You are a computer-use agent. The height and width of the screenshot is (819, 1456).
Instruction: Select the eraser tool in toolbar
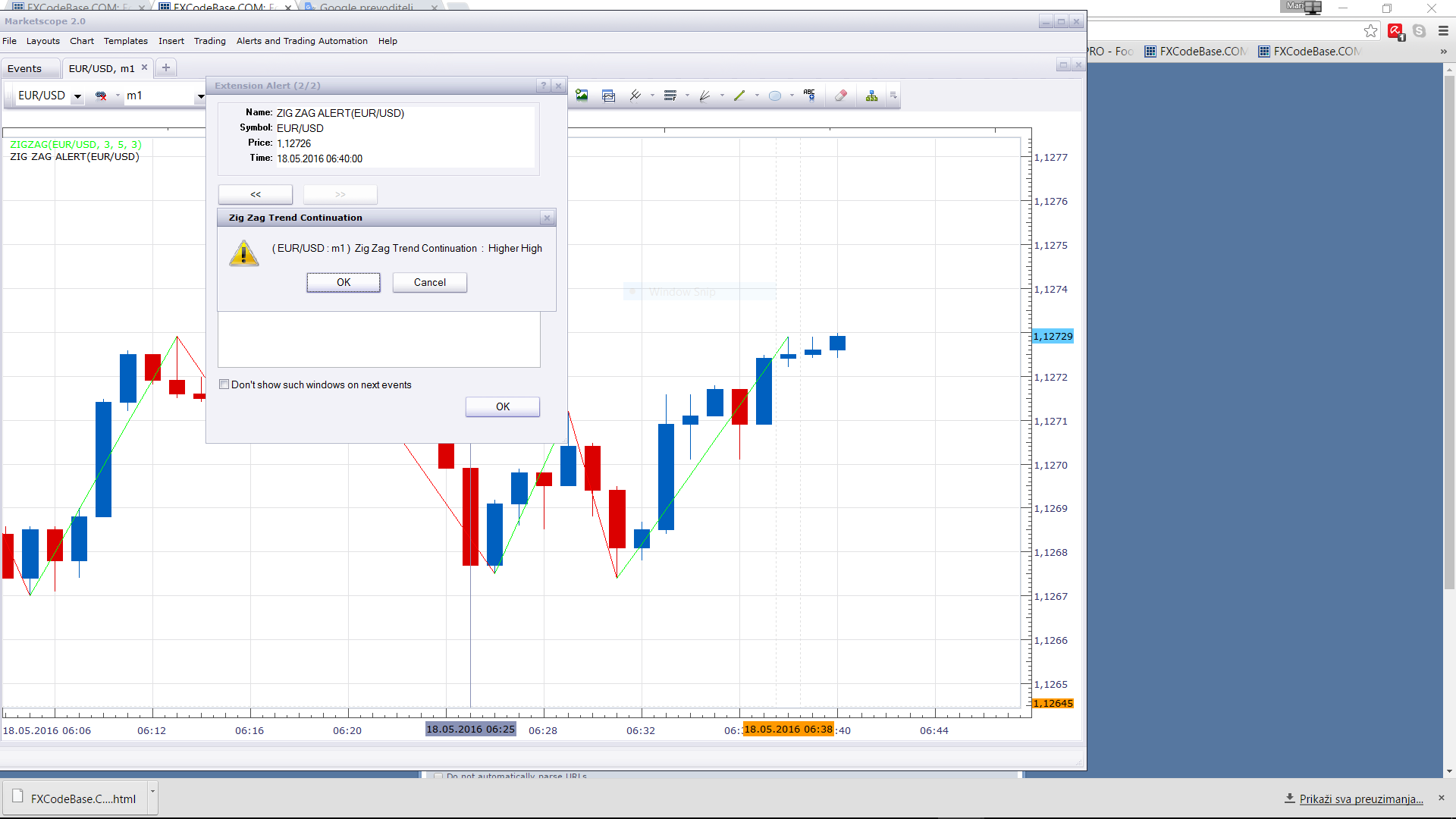click(840, 96)
